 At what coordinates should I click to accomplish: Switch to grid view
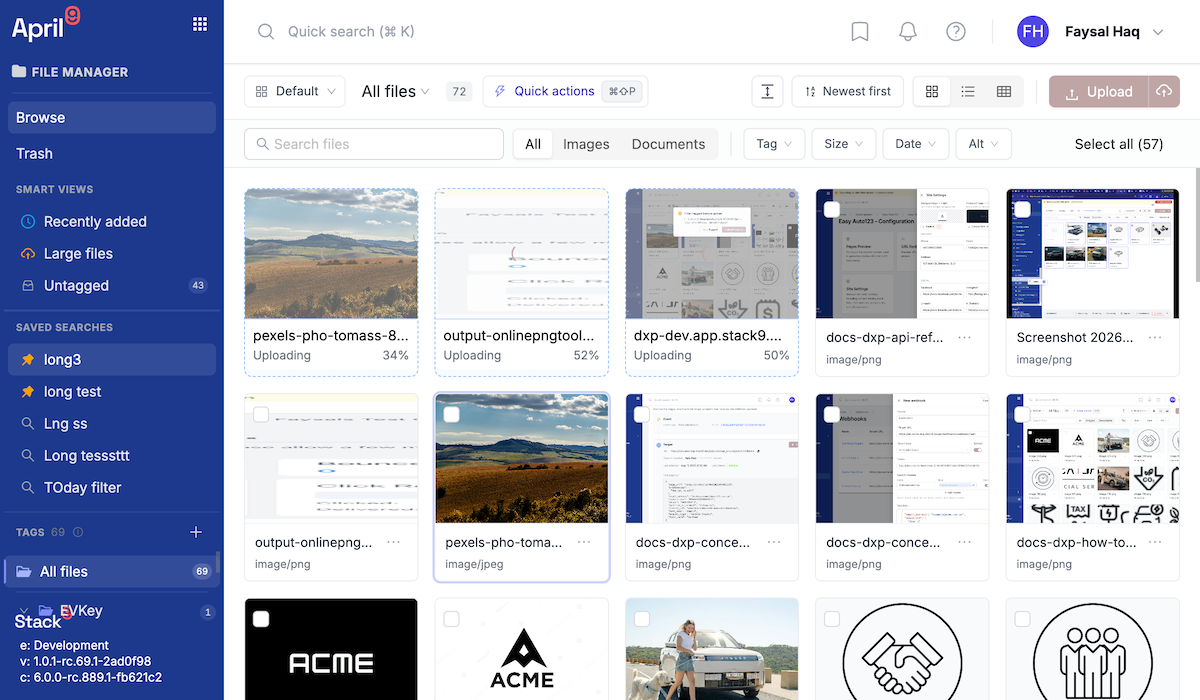point(932,91)
